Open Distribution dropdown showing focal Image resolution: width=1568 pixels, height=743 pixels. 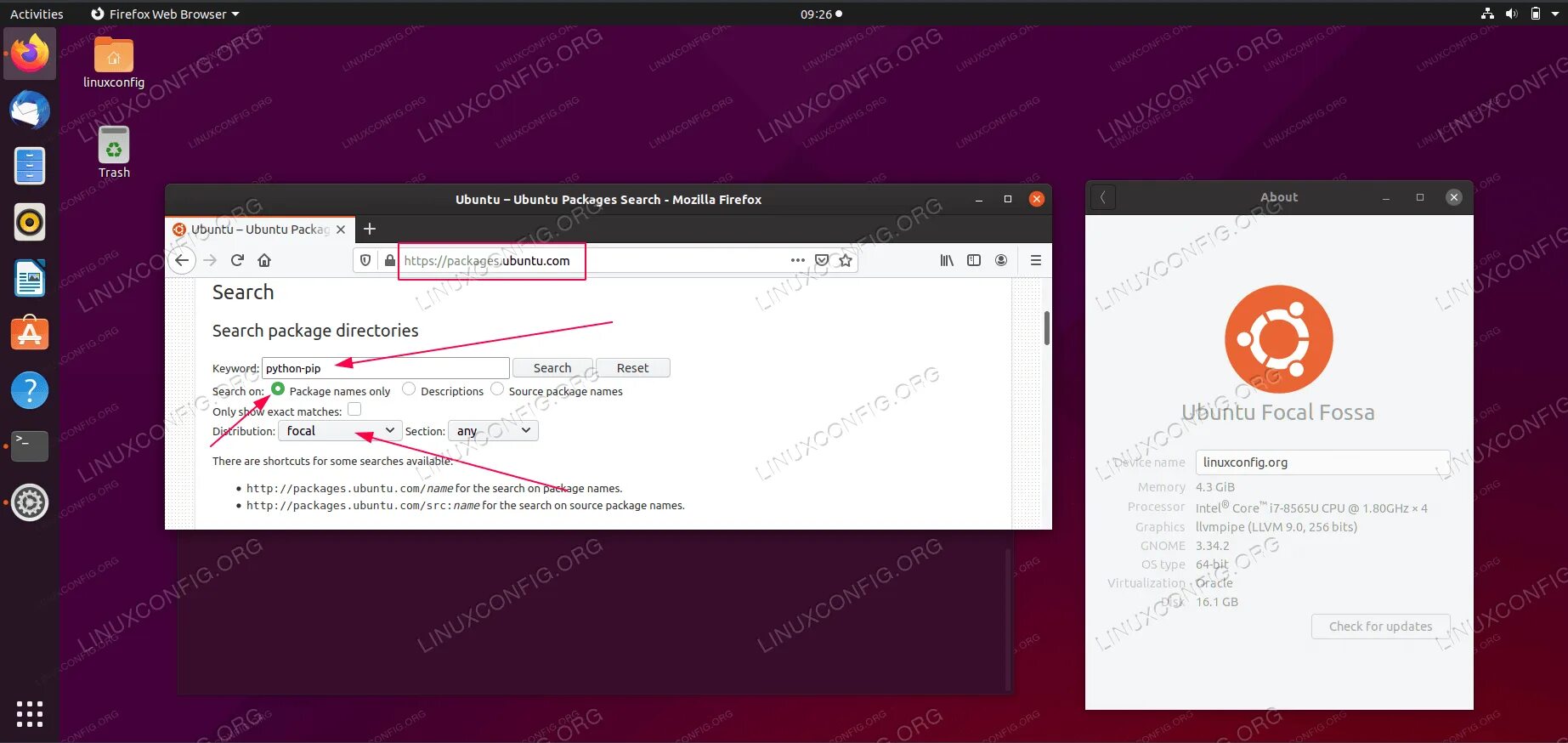click(x=341, y=431)
